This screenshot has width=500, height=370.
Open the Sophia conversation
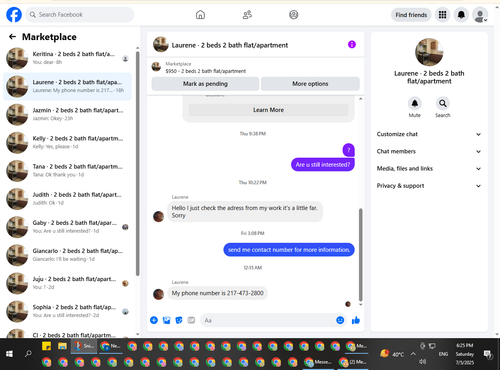point(68,311)
